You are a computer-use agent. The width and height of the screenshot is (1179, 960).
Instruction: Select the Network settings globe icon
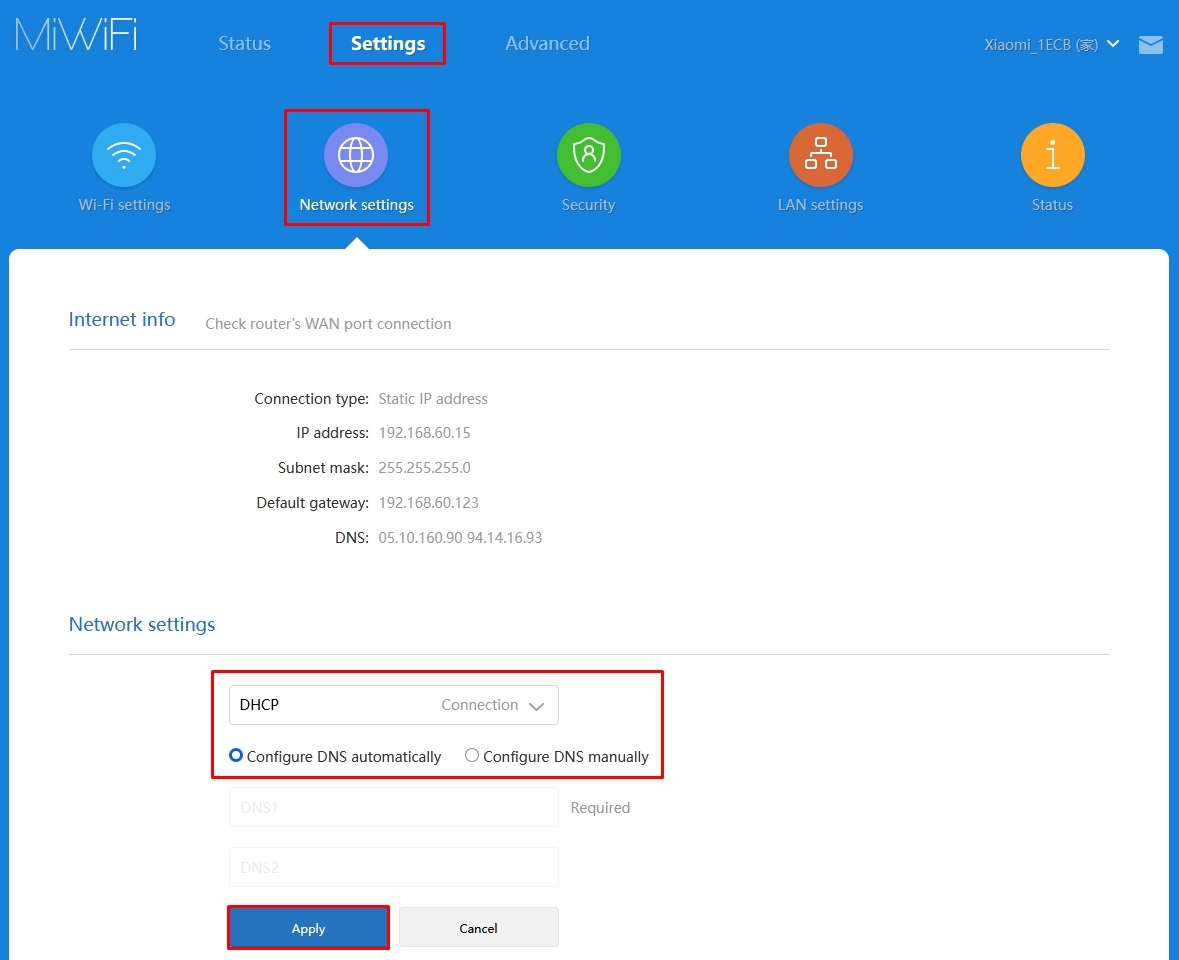[x=356, y=155]
